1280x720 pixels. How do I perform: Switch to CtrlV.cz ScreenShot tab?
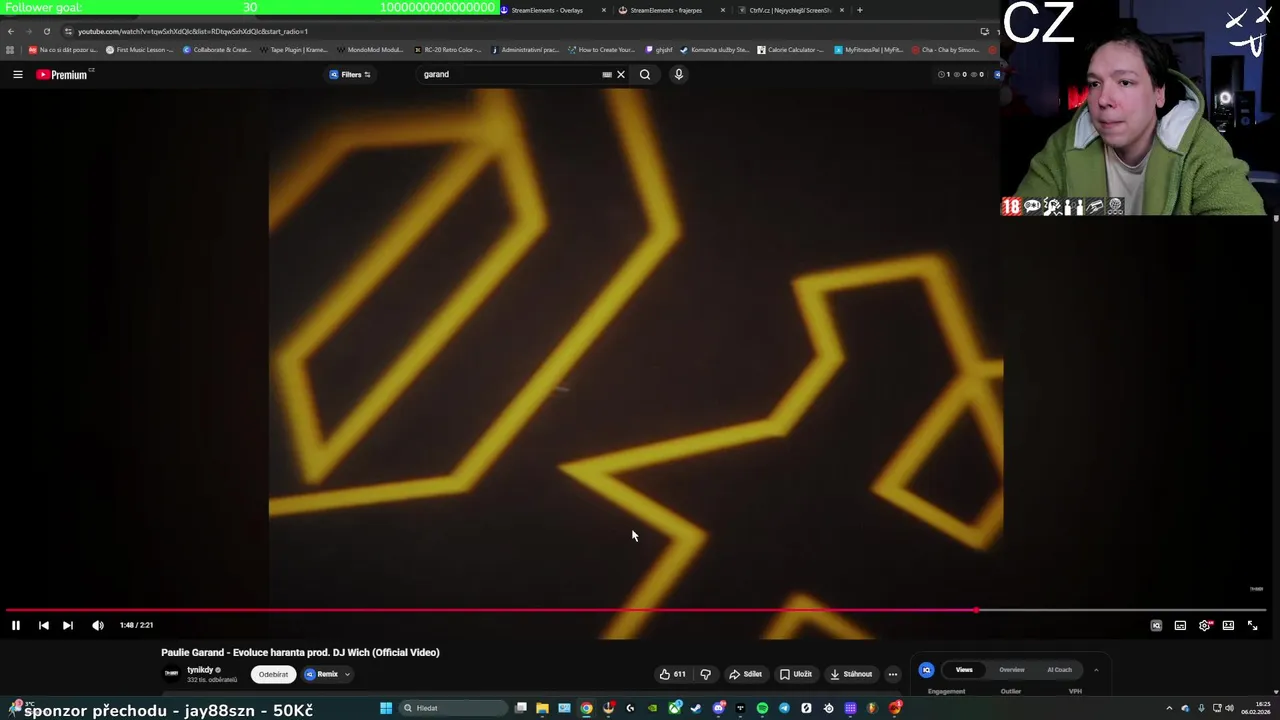[x=790, y=10]
